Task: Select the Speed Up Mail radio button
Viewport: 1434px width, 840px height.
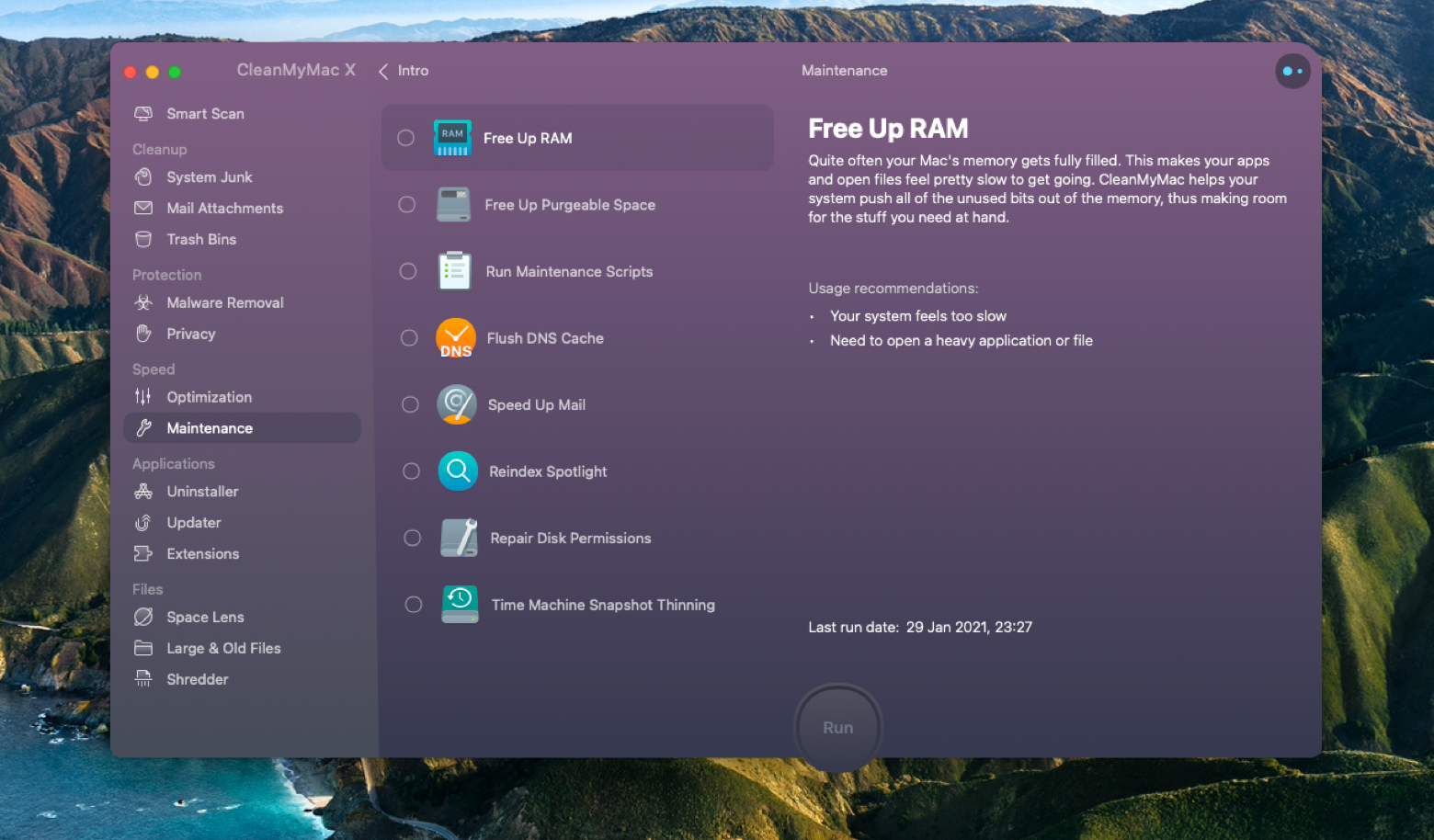Action: [x=410, y=404]
